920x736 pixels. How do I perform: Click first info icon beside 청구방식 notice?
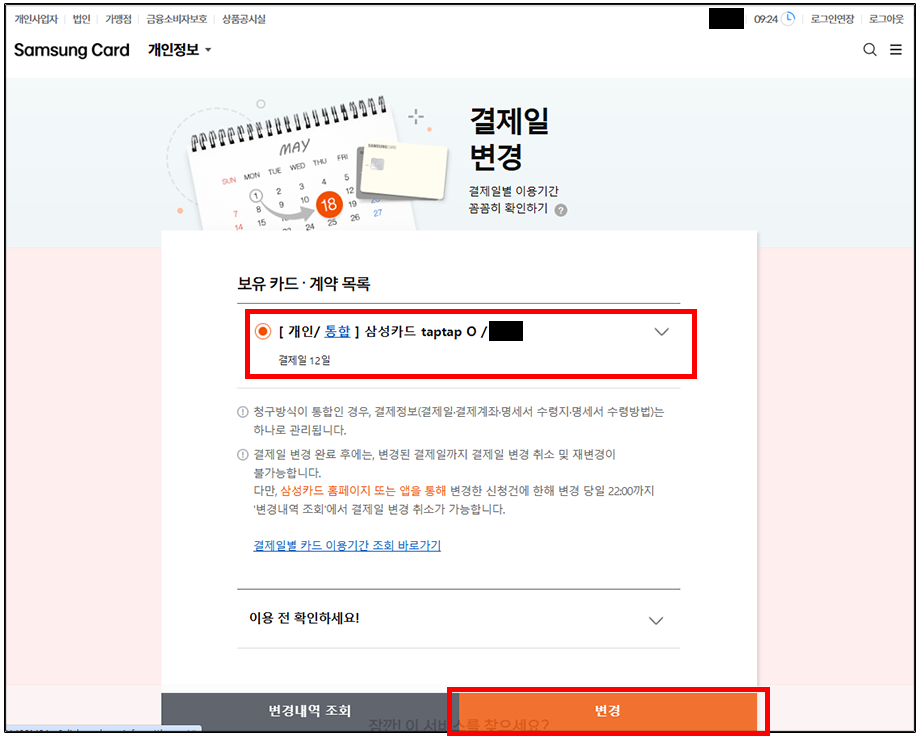243,412
